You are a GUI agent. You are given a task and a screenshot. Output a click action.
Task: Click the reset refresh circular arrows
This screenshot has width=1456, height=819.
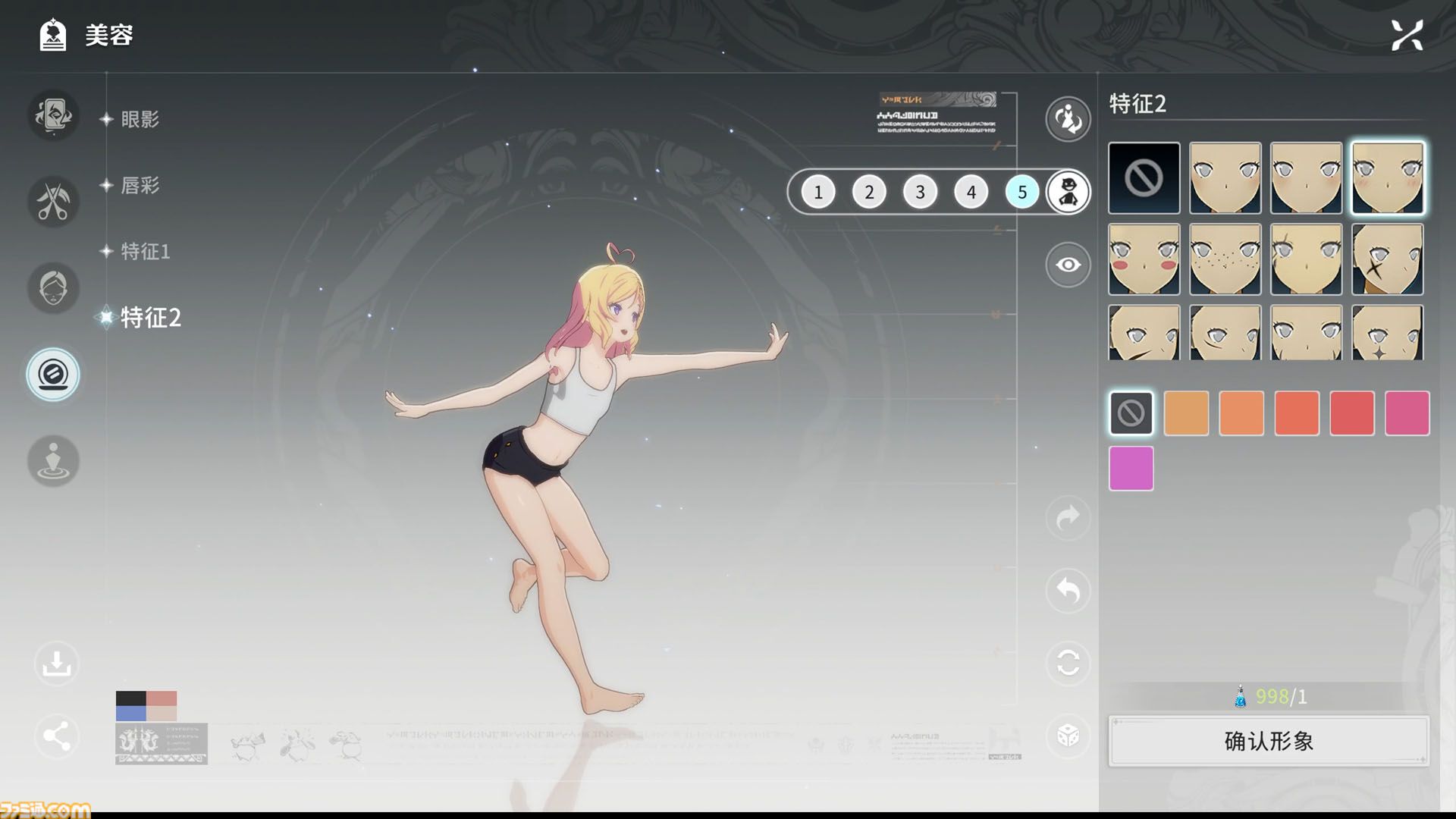pos(1068,664)
